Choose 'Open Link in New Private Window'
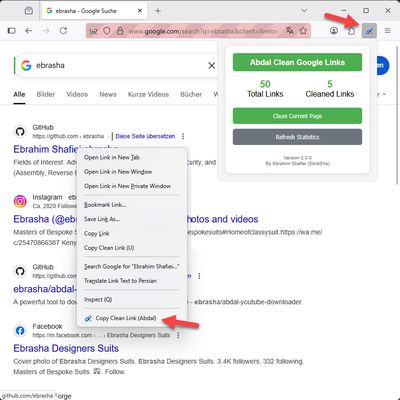The image size is (400, 400). click(x=132, y=186)
